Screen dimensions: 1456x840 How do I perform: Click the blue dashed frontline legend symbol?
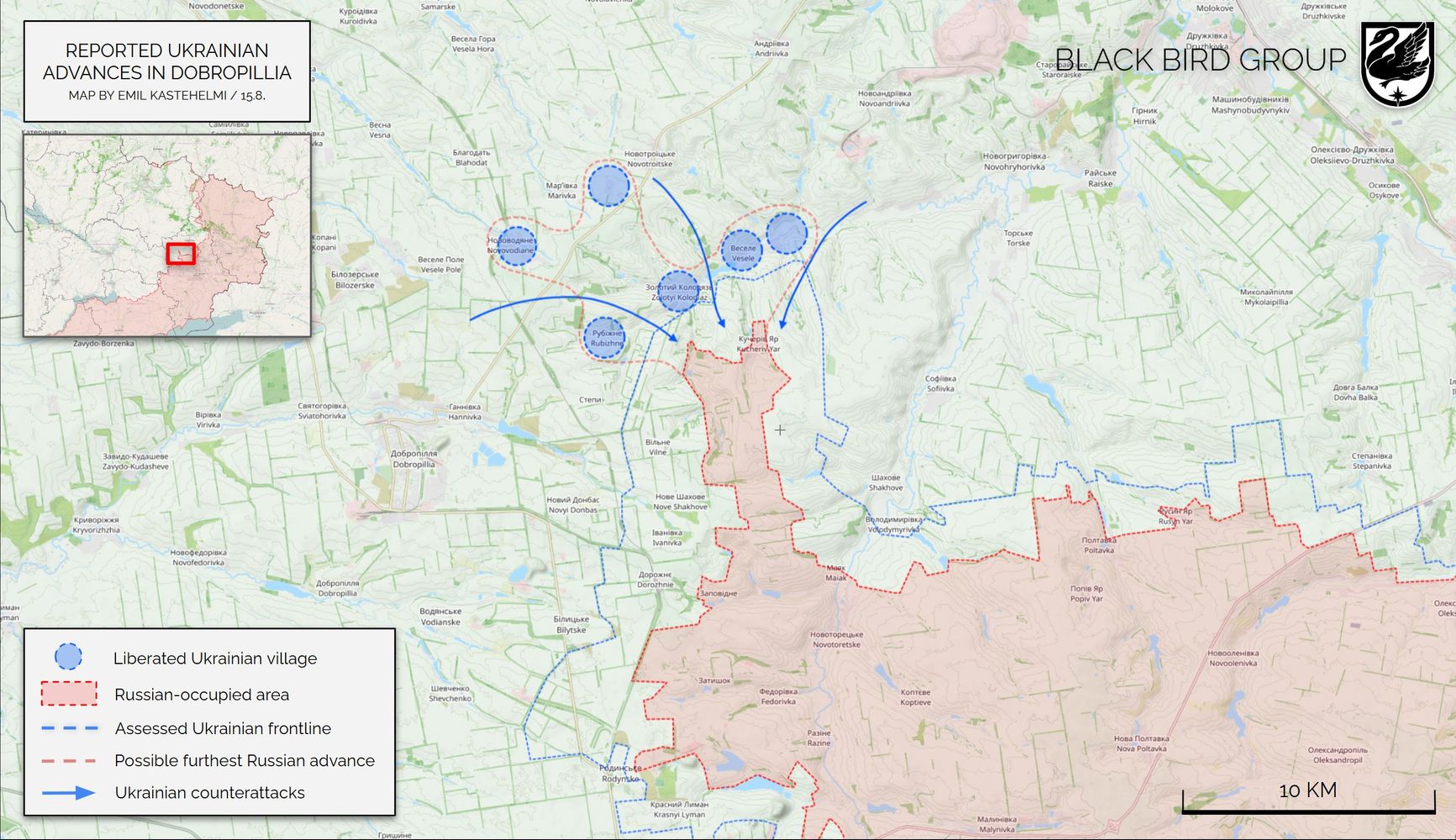tap(69, 728)
